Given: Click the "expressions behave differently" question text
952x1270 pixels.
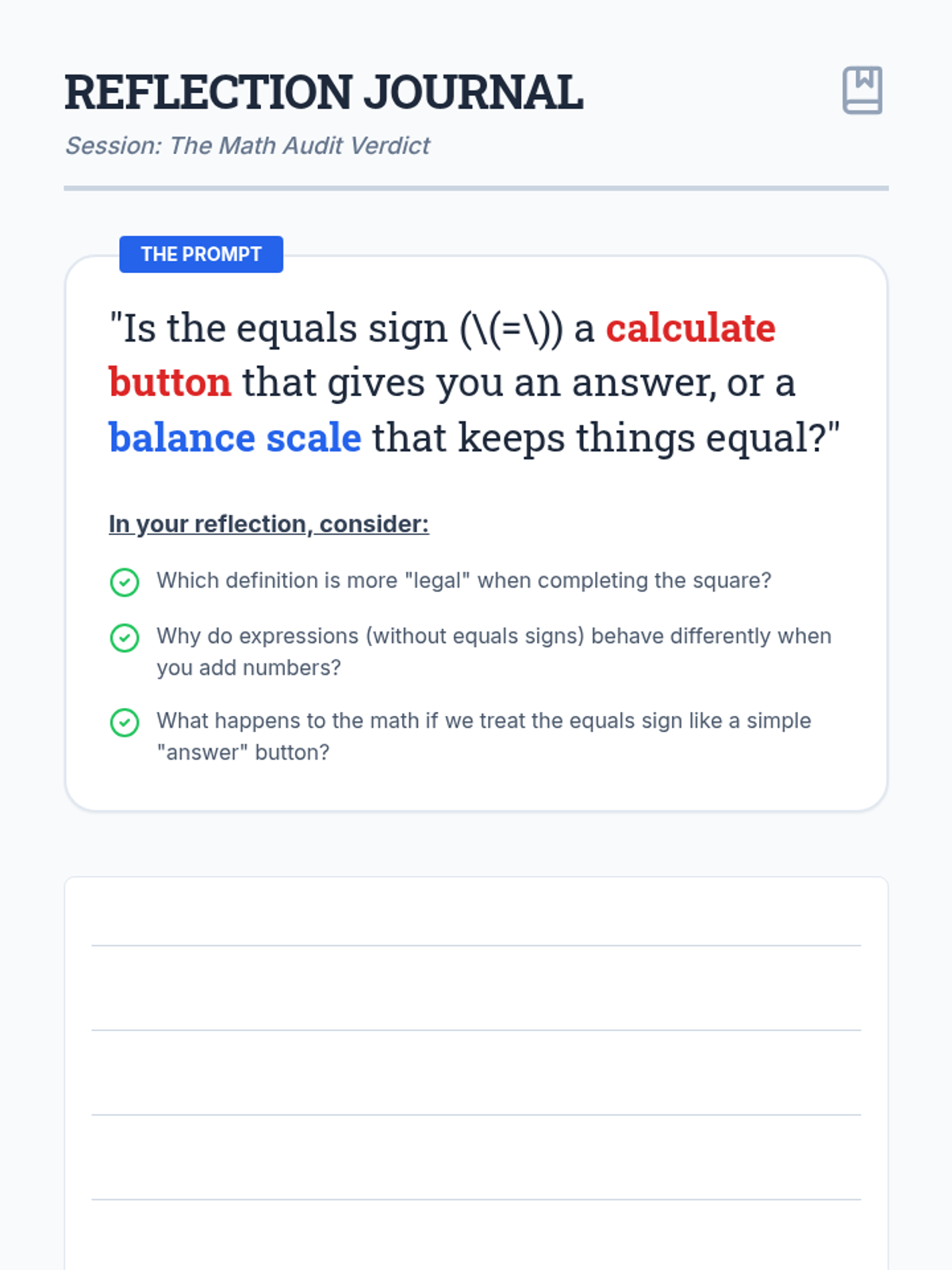Looking at the screenshot, I should click(493, 651).
